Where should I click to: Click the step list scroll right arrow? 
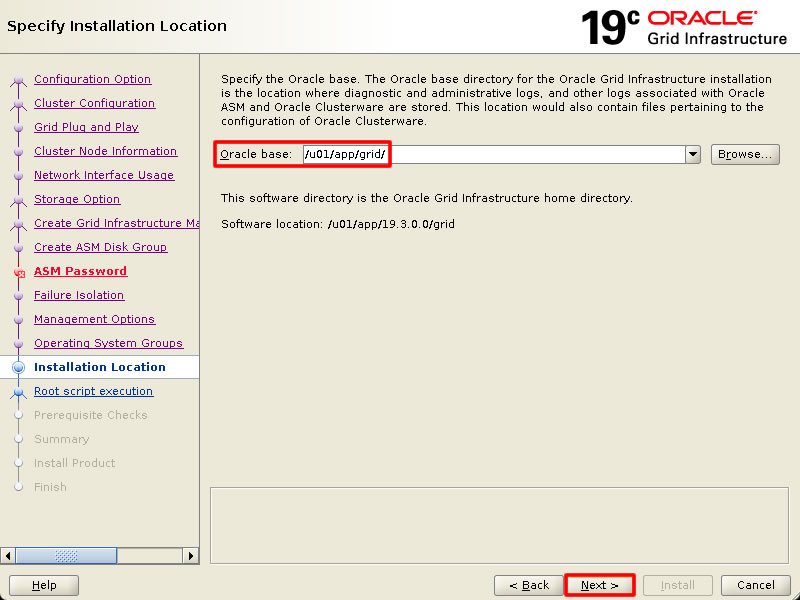tap(191, 556)
